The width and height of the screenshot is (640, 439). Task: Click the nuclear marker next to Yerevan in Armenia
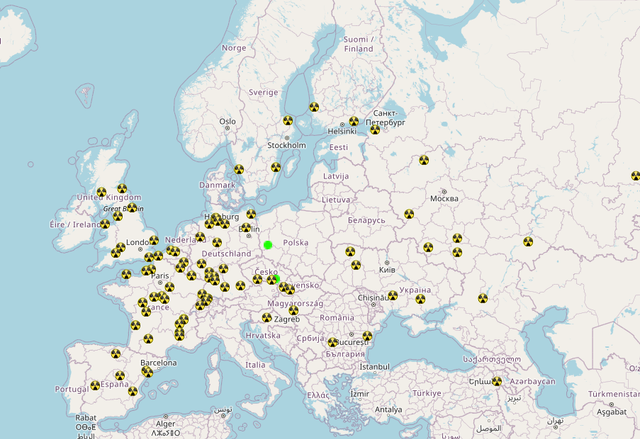pos(497,381)
